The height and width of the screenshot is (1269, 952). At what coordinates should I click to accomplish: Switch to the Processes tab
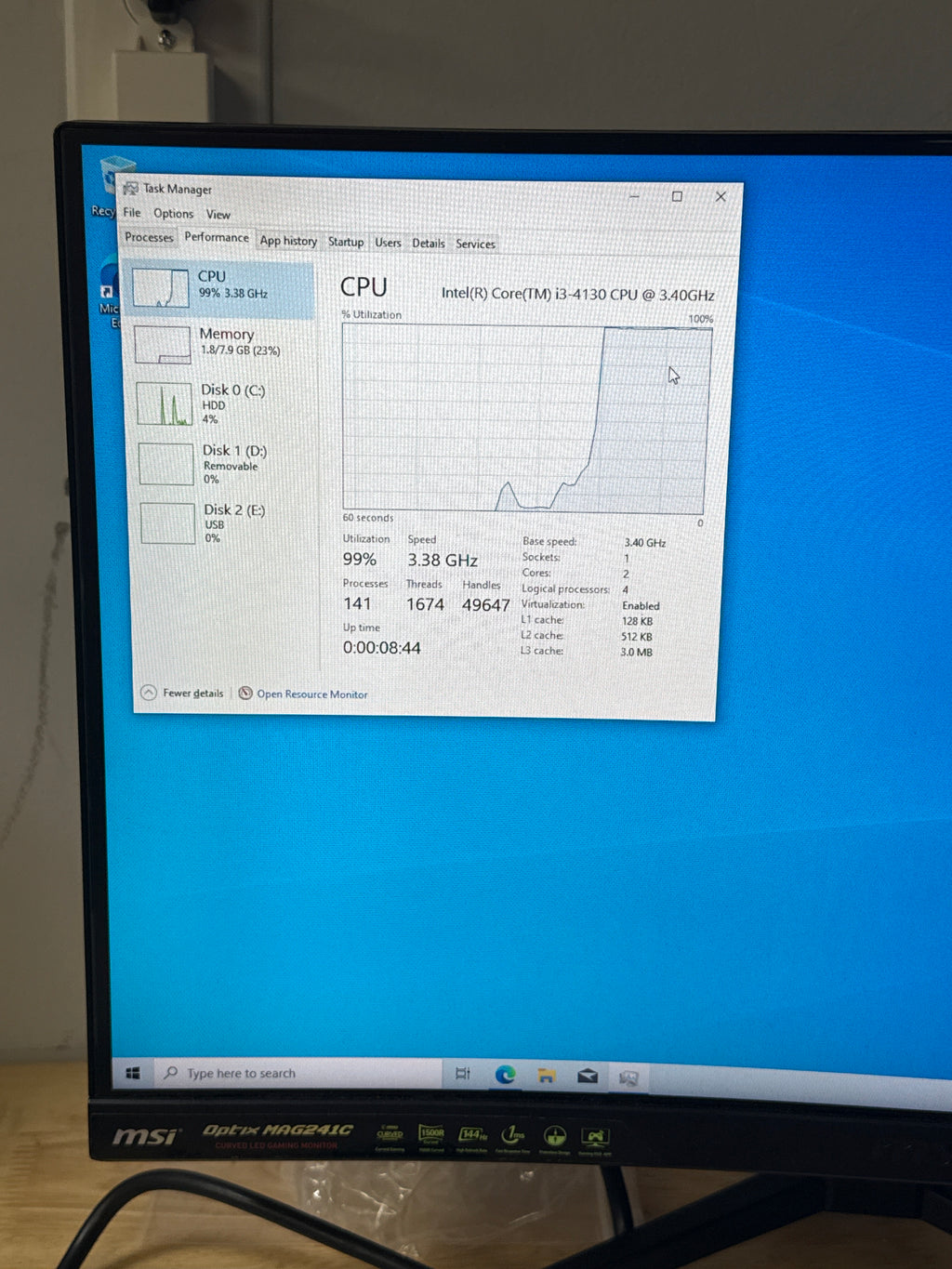tap(149, 237)
